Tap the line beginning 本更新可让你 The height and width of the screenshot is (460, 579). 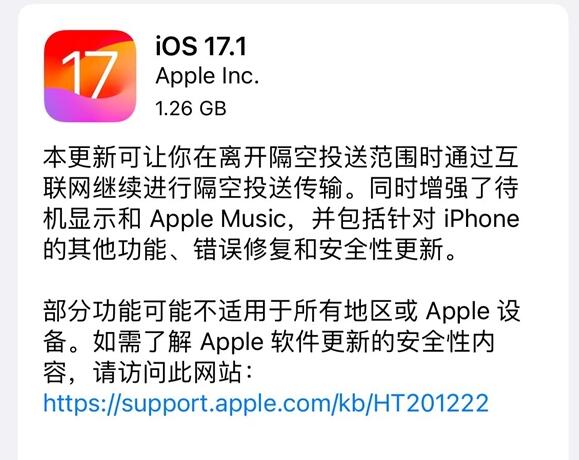(281, 157)
